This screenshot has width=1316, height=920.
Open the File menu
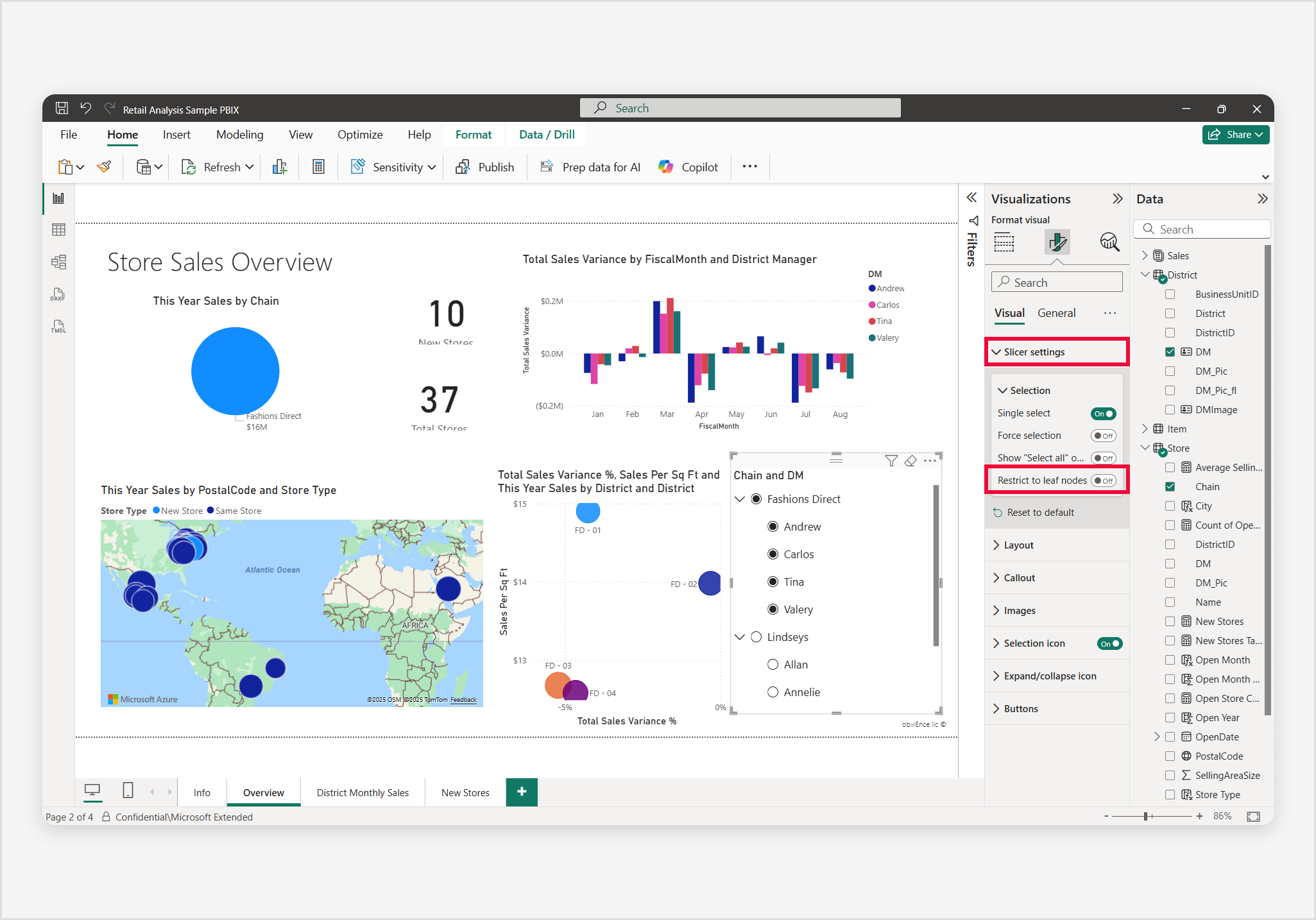pyautogui.click(x=69, y=135)
